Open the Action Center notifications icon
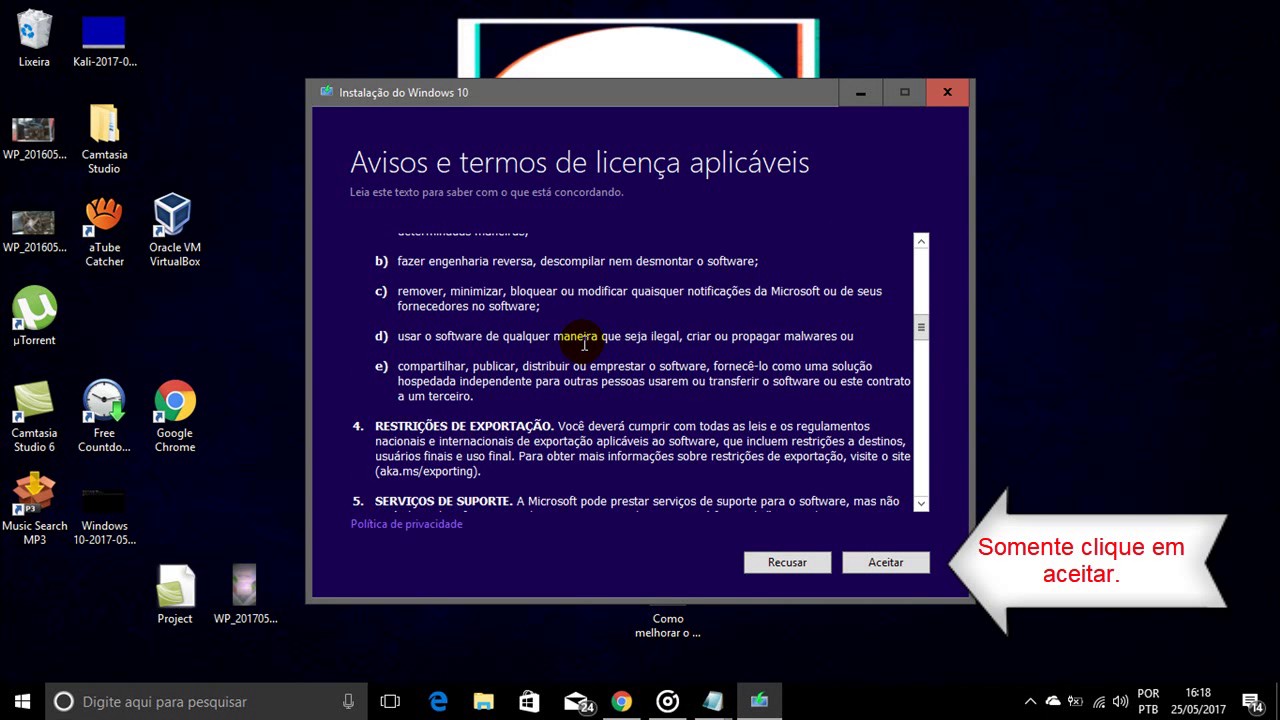The image size is (1280, 720). tap(1252, 701)
